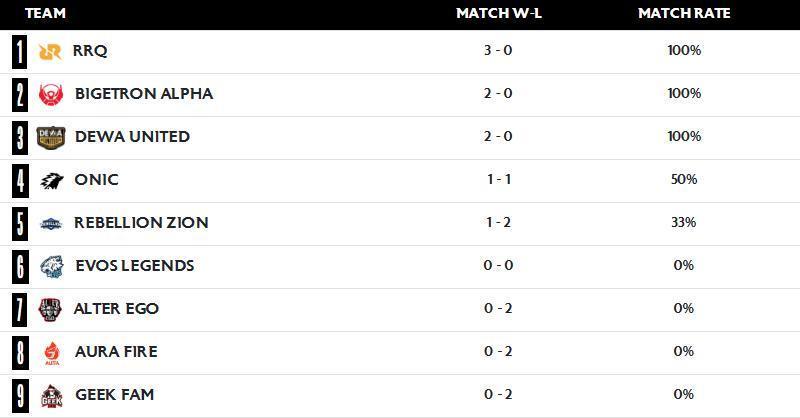This screenshot has height=418, width=800.
Task: Open the EVOS LEGENDS team link
Action: tap(135, 265)
